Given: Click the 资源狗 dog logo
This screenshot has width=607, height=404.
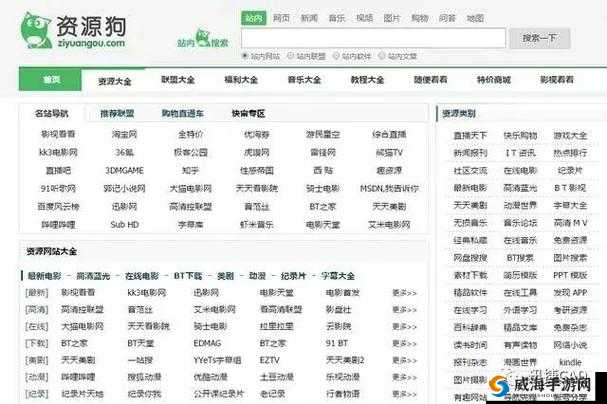Looking at the screenshot, I should click(73, 30).
